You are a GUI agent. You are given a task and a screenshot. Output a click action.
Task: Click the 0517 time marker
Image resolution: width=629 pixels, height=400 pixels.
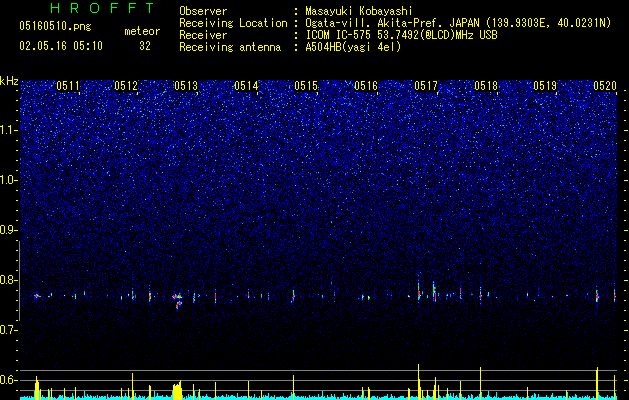click(426, 86)
